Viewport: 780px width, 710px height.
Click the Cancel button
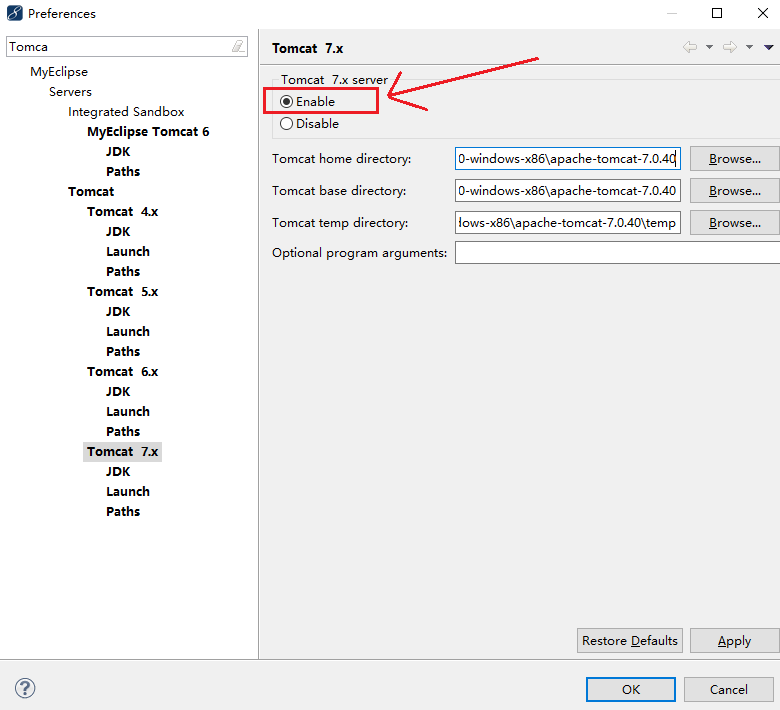(729, 690)
